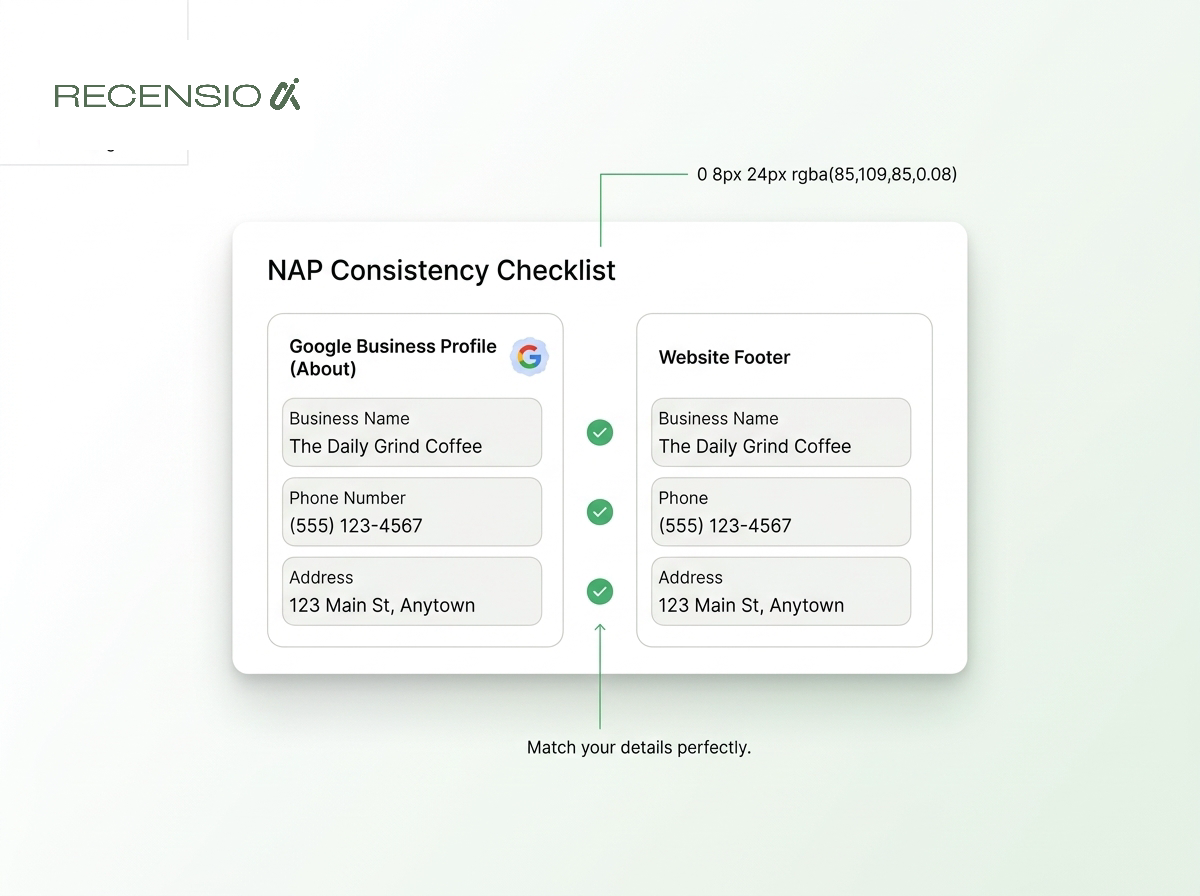Select the Google profile Address field
The height and width of the screenshot is (896, 1200).
pyautogui.click(x=412, y=591)
